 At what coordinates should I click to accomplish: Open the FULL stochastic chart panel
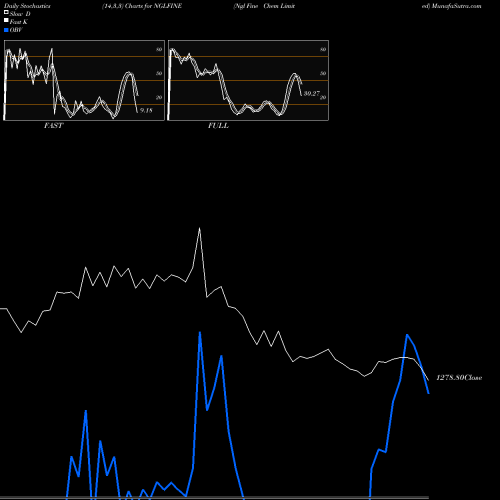click(x=248, y=80)
